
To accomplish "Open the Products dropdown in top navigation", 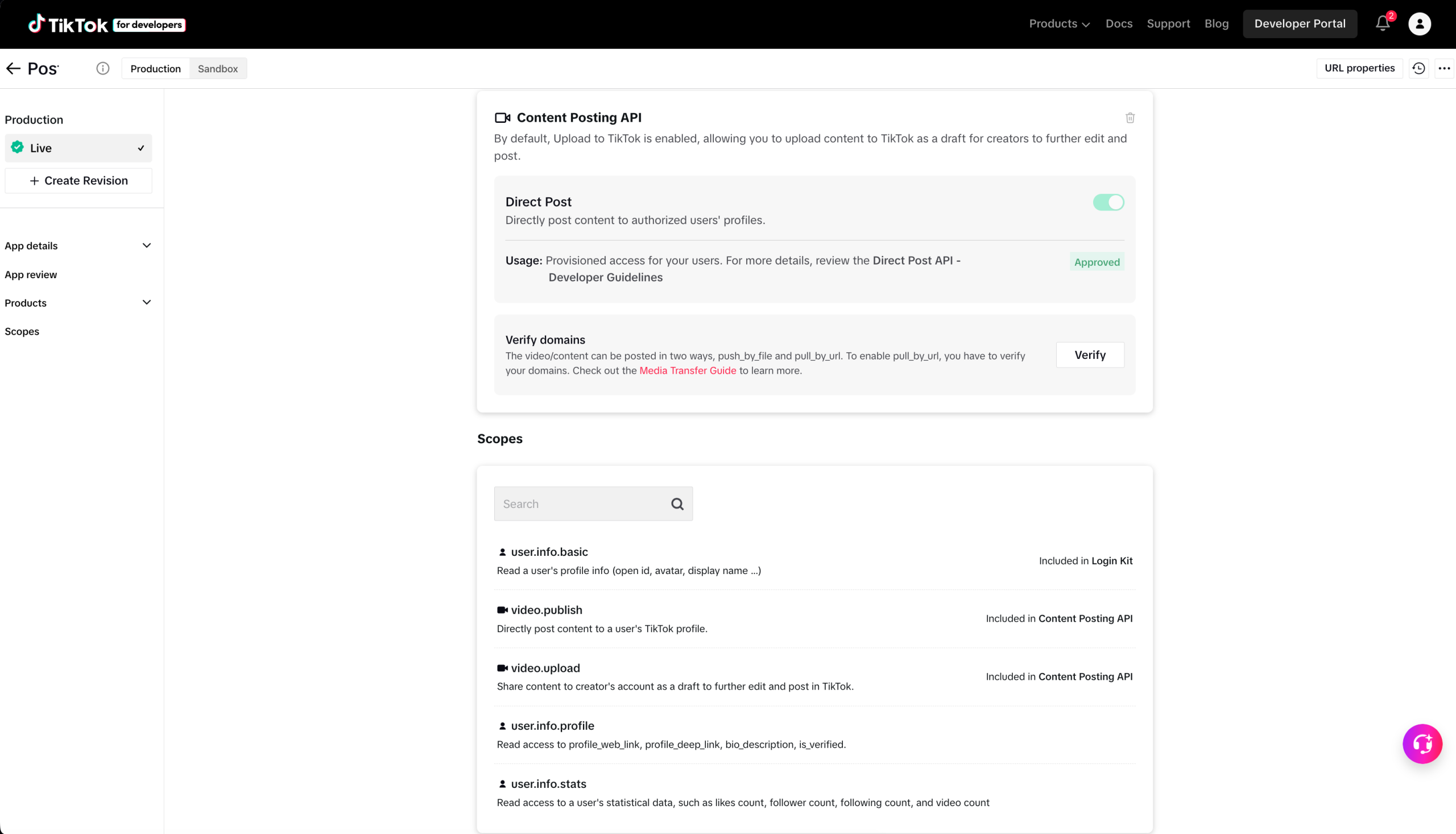I will coord(1059,23).
